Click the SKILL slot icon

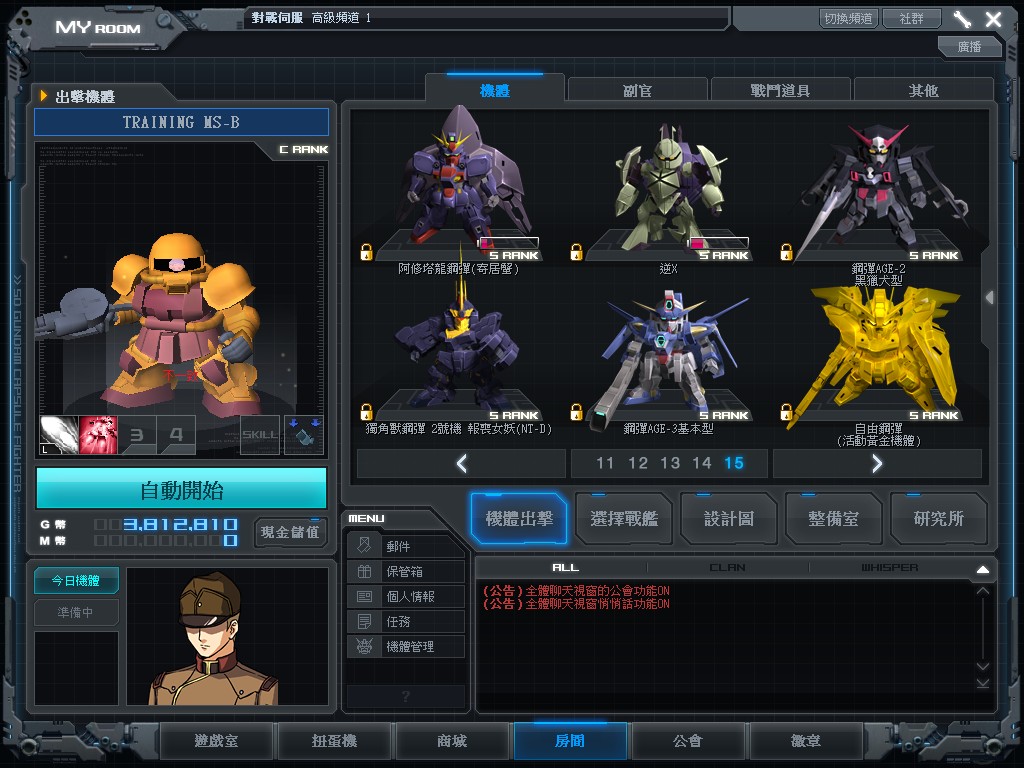coord(260,435)
